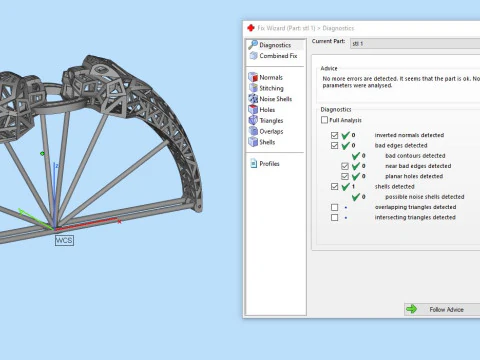Screen dimensions: 480x360
Task: Go to Overlaps label in sidebar
Action: pos(271,131)
